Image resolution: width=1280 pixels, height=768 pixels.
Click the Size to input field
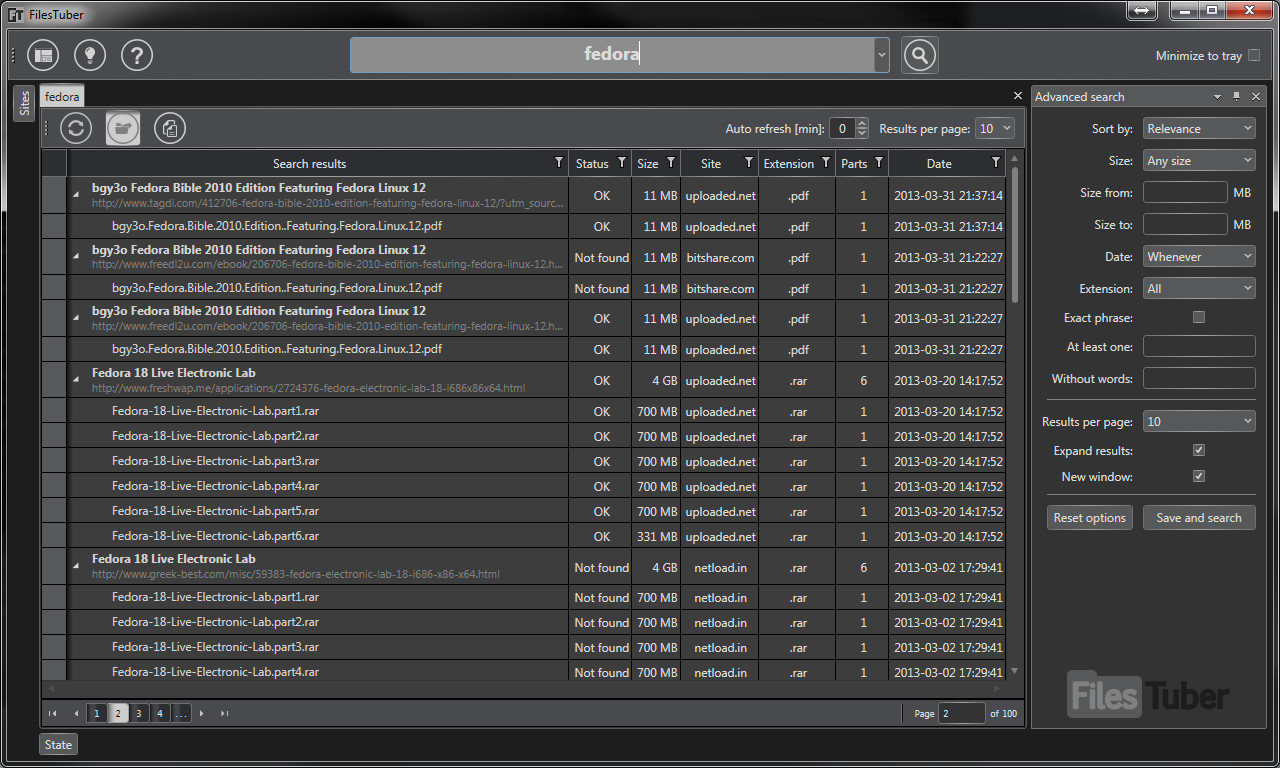pyautogui.click(x=1185, y=225)
